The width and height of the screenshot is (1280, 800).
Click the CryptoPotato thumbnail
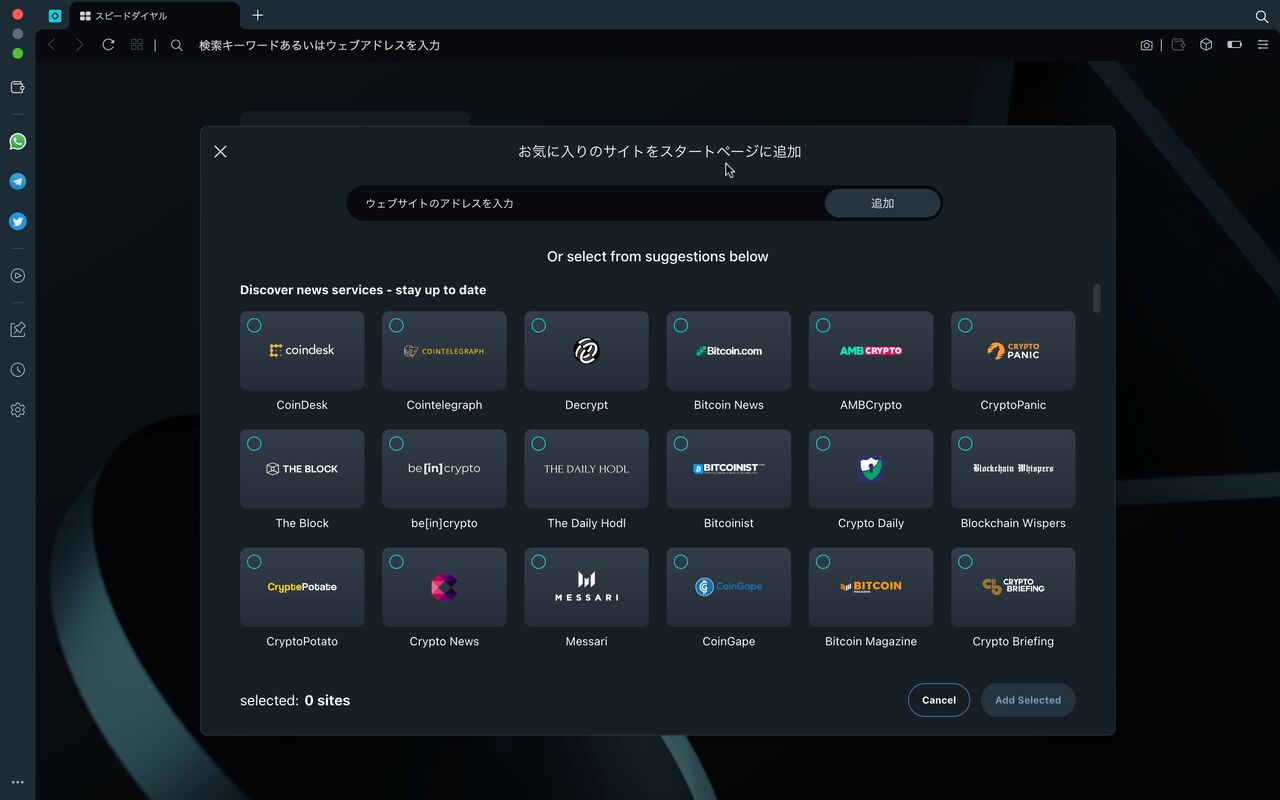pos(302,587)
